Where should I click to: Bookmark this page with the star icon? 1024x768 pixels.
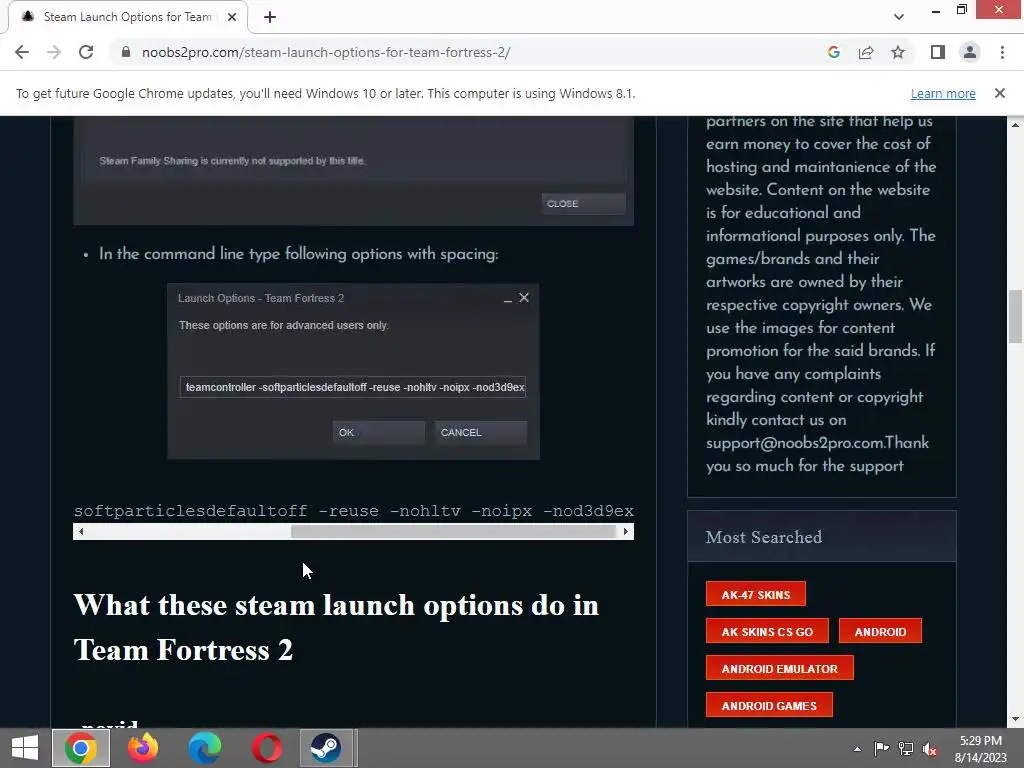point(898,52)
